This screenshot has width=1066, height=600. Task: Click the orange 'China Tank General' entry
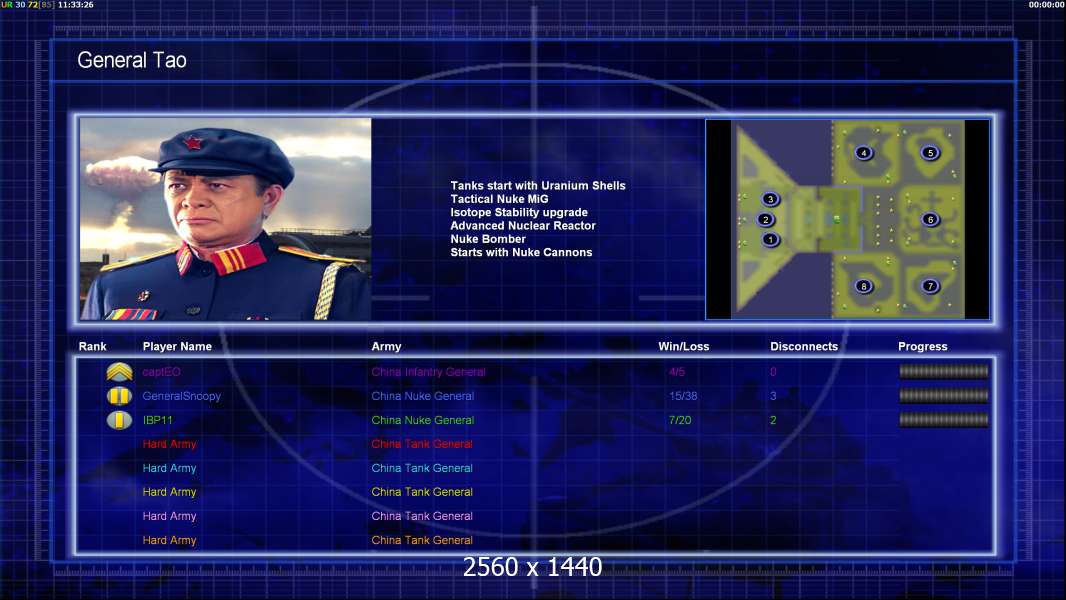(x=422, y=540)
